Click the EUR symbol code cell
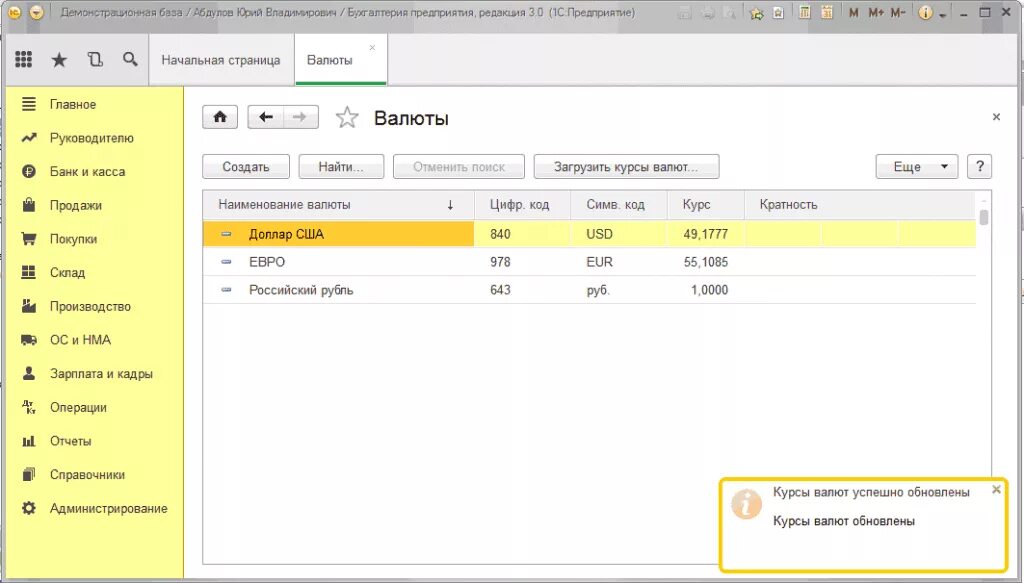1024x583 pixels. click(618, 262)
